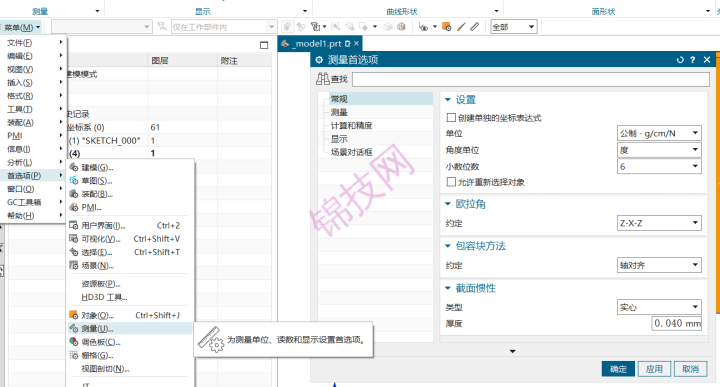
Task: Choose 测量(U) measurement preferences
Action: (x=130, y=329)
